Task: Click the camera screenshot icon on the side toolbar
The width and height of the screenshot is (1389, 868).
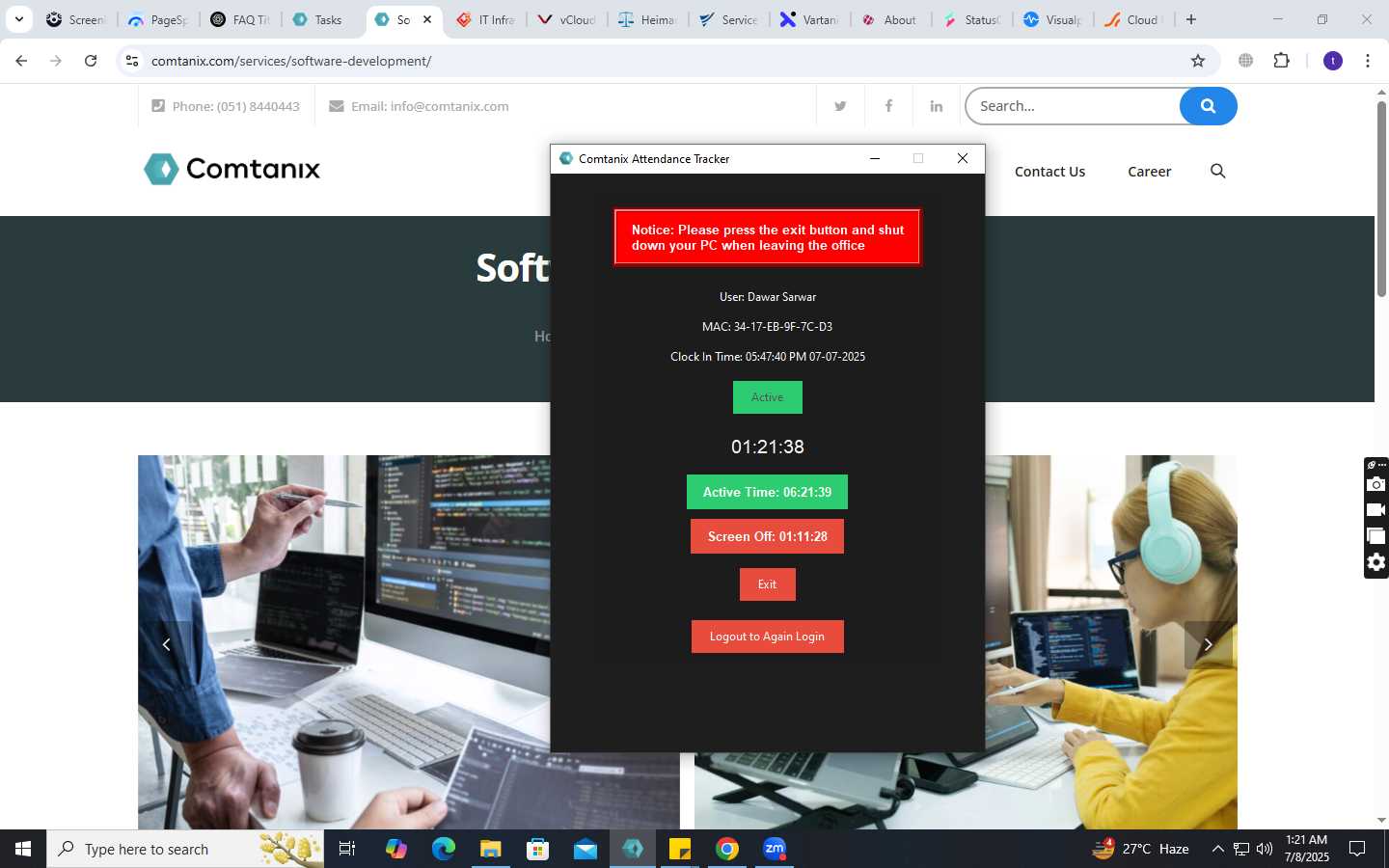Action: point(1376,484)
